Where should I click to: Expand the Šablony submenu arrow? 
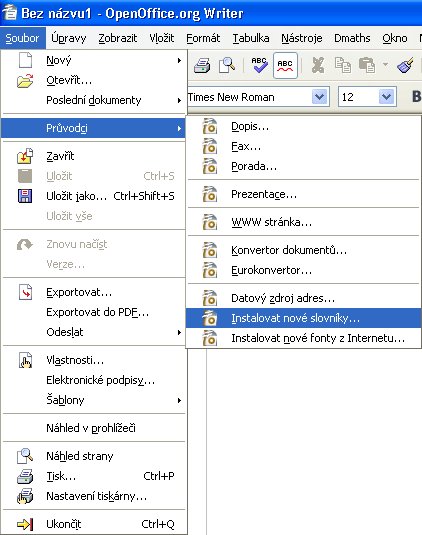(x=179, y=400)
